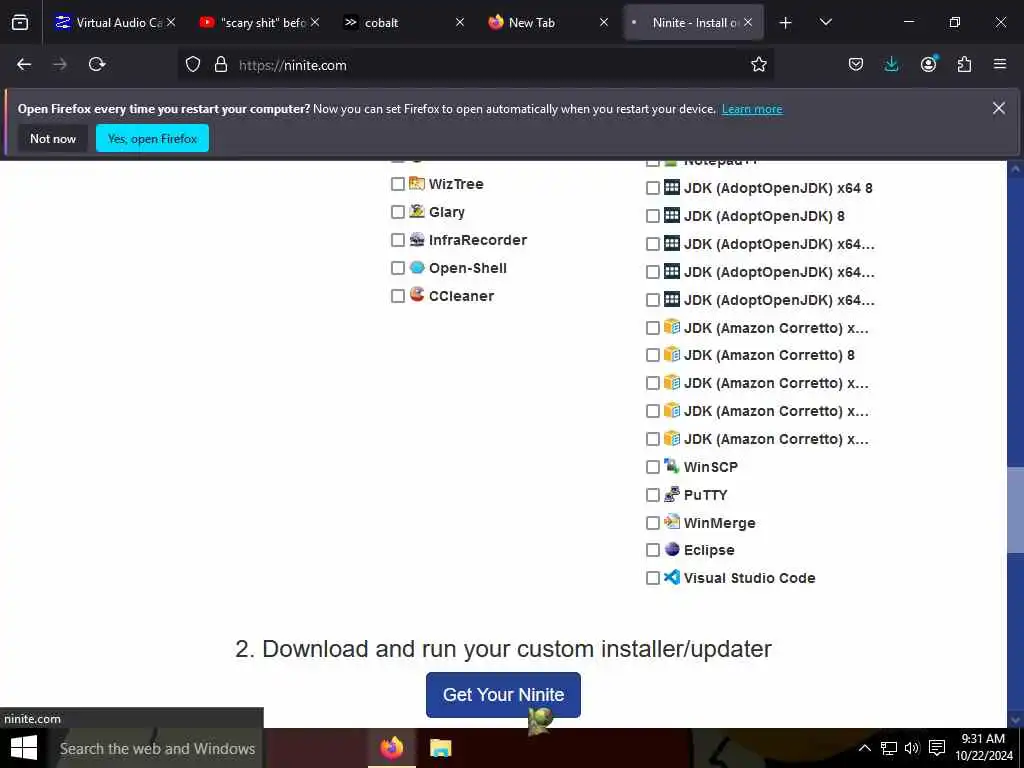Click the Eclipse icon
The image size is (1024, 768).
671,549
